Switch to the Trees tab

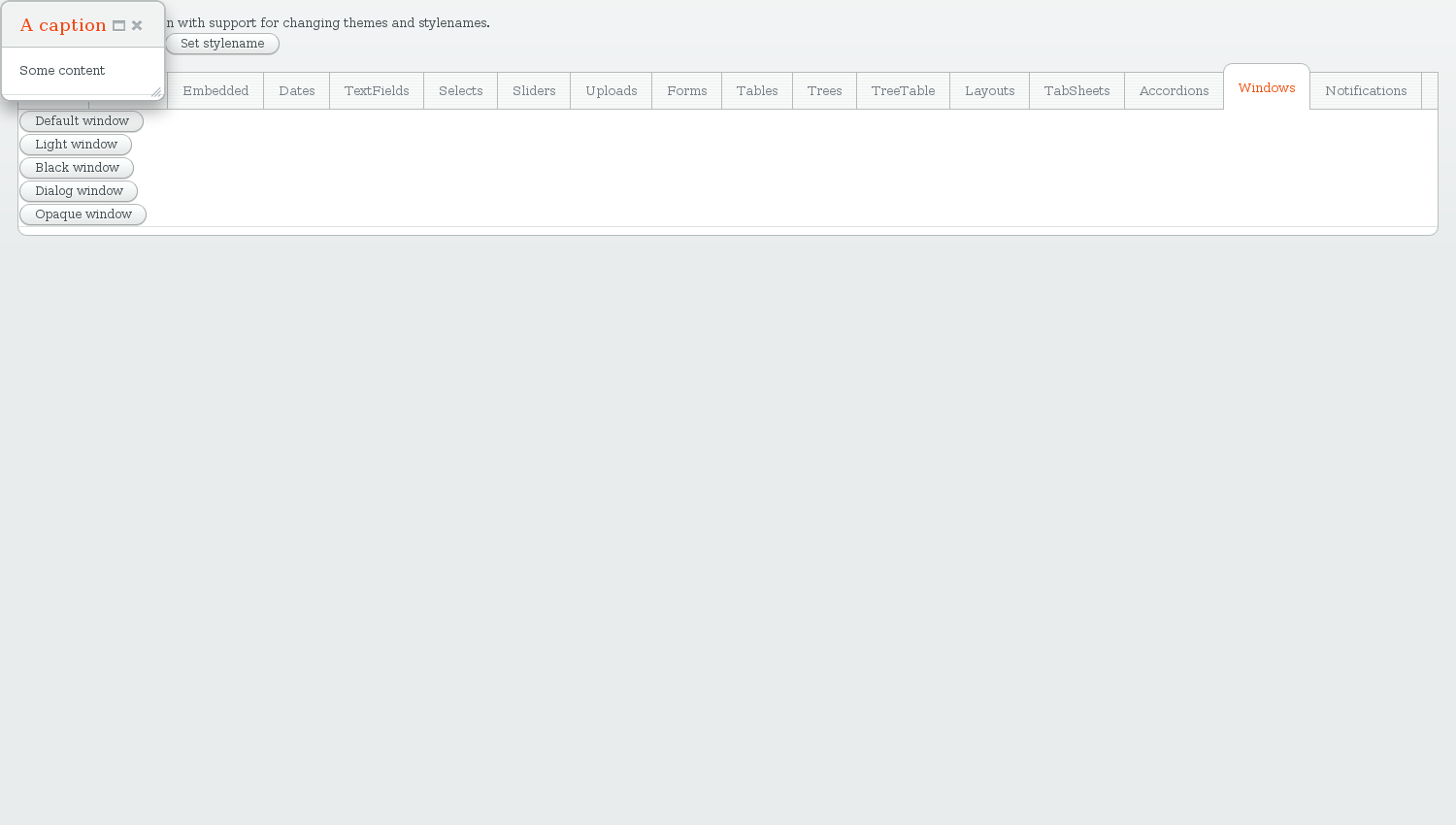tap(825, 91)
